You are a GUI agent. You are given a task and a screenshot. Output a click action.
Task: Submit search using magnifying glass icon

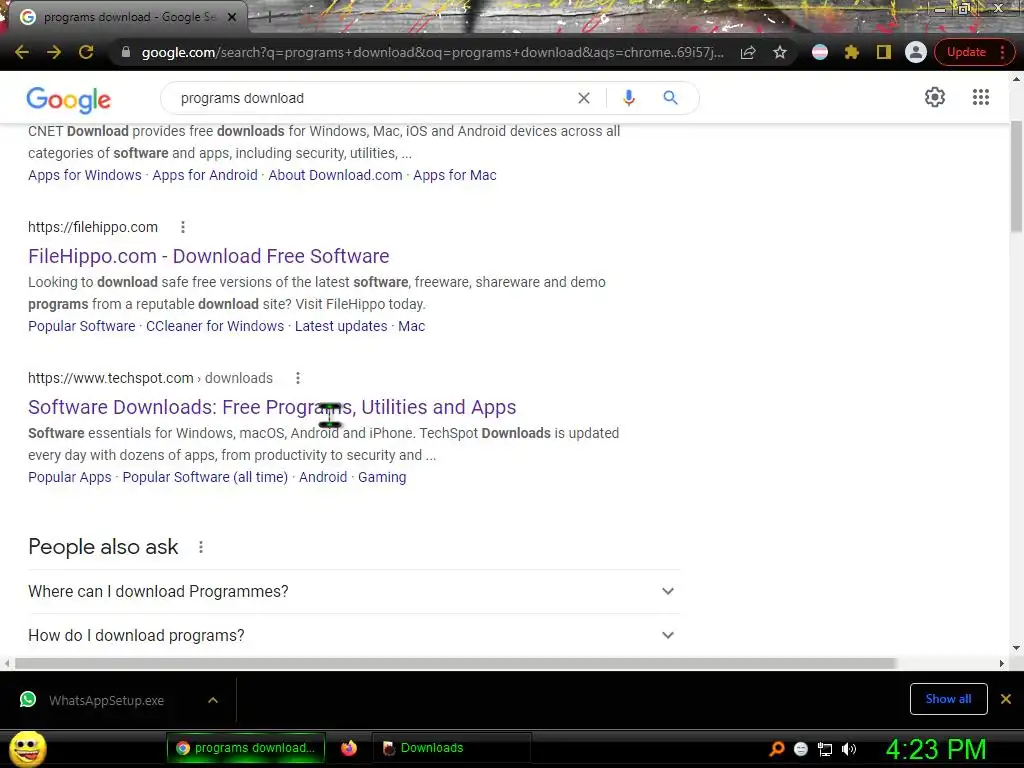[670, 98]
